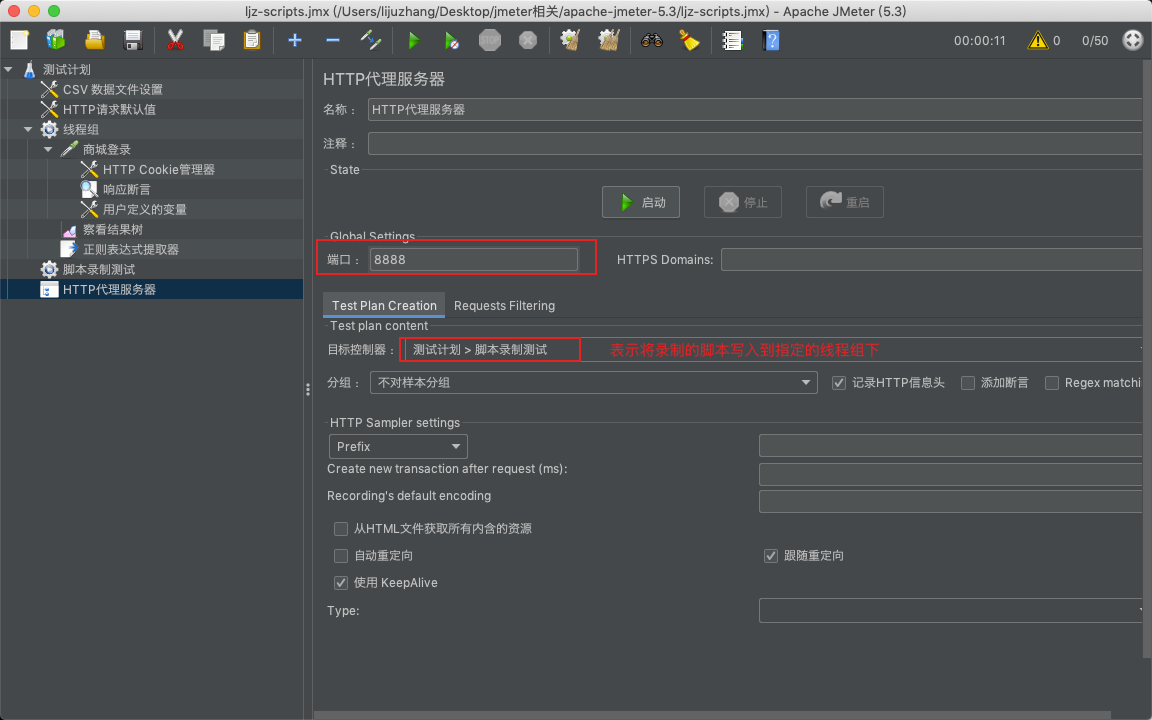1152x720 pixels.
Task: Click the Reset search broom icon
Action: click(x=689, y=40)
